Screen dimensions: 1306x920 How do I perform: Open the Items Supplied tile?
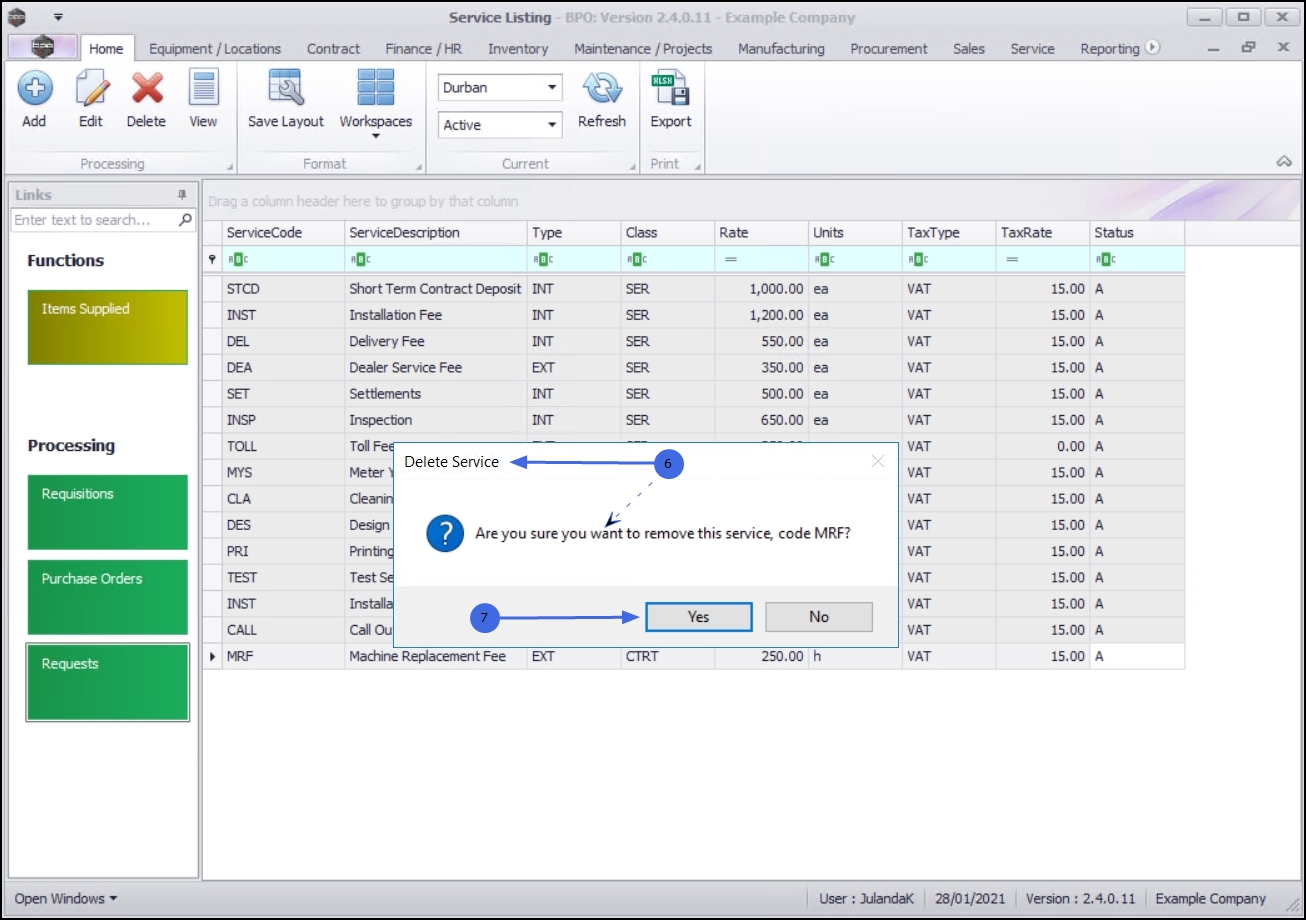[x=108, y=327]
